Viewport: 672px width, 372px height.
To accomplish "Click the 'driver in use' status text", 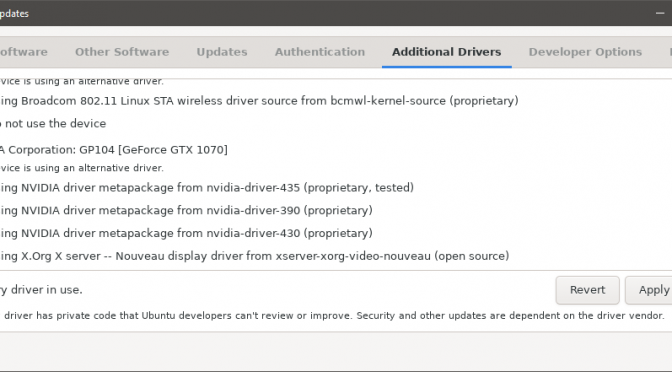I will coord(41,290).
